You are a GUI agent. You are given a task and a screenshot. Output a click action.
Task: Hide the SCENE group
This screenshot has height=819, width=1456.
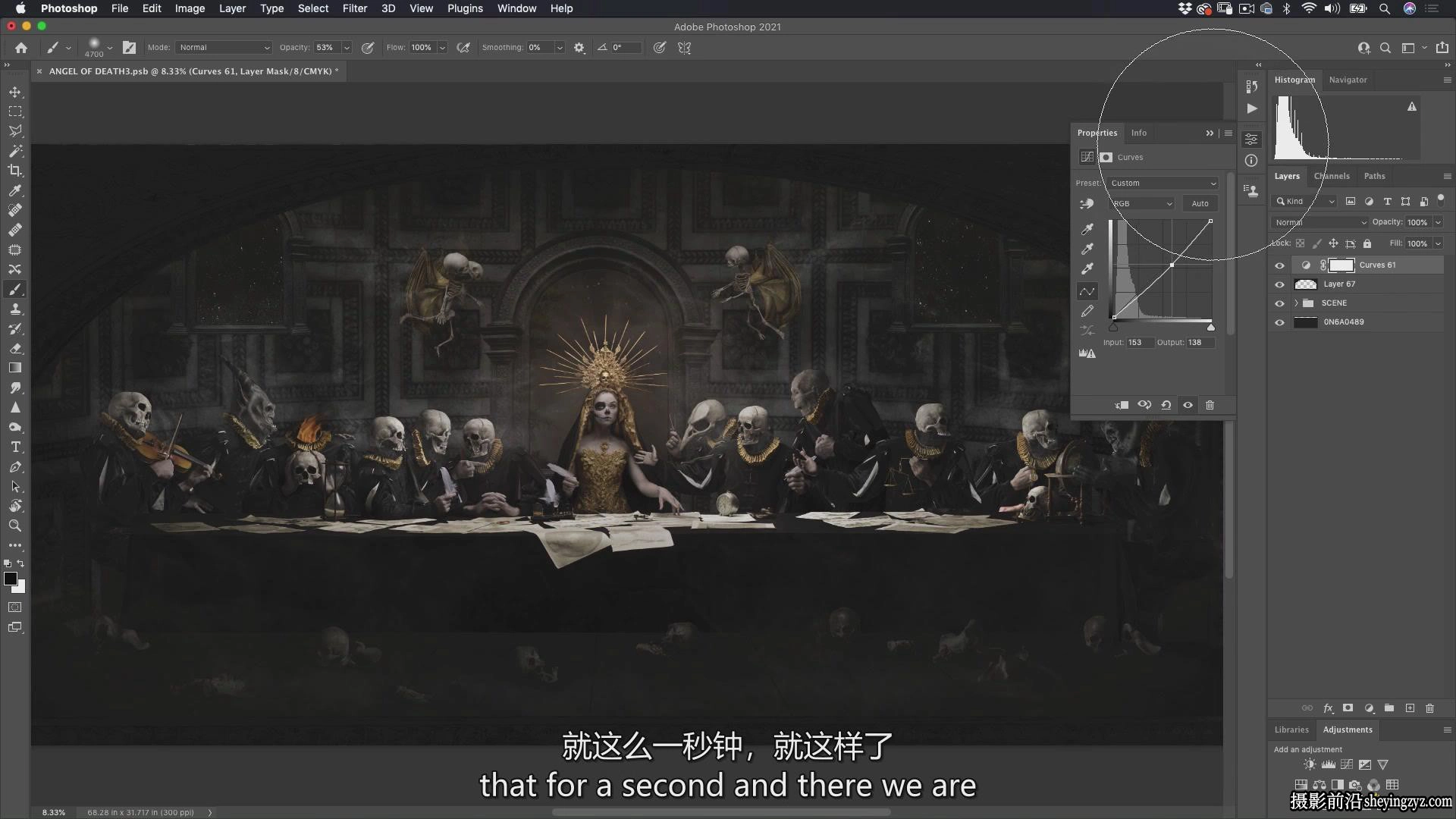click(x=1279, y=303)
